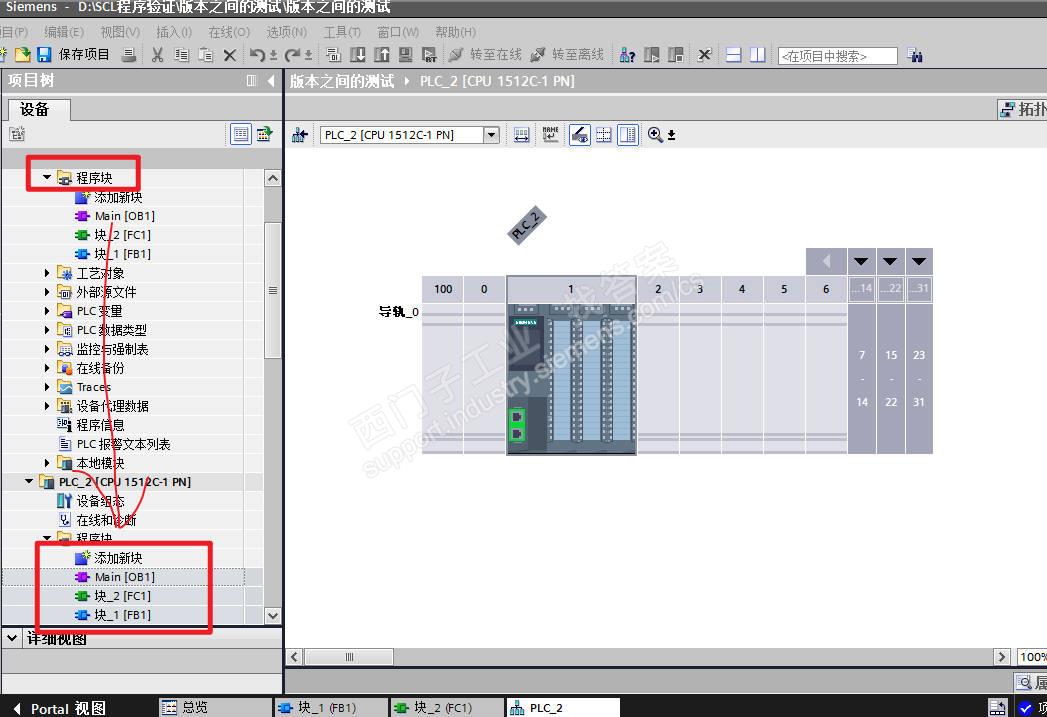Expand the 详细视图 panel

tap(12, 638)
